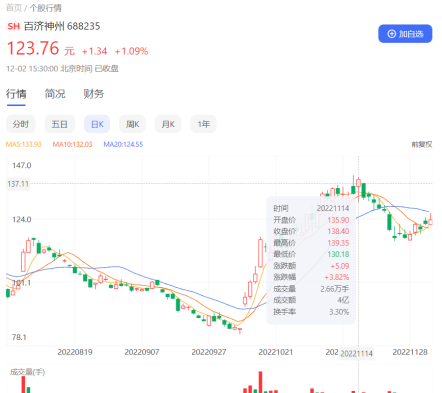The height and width of the screenshot is (393, 442).
Task: Select the 五日 chart period
Action: [60, 124]
